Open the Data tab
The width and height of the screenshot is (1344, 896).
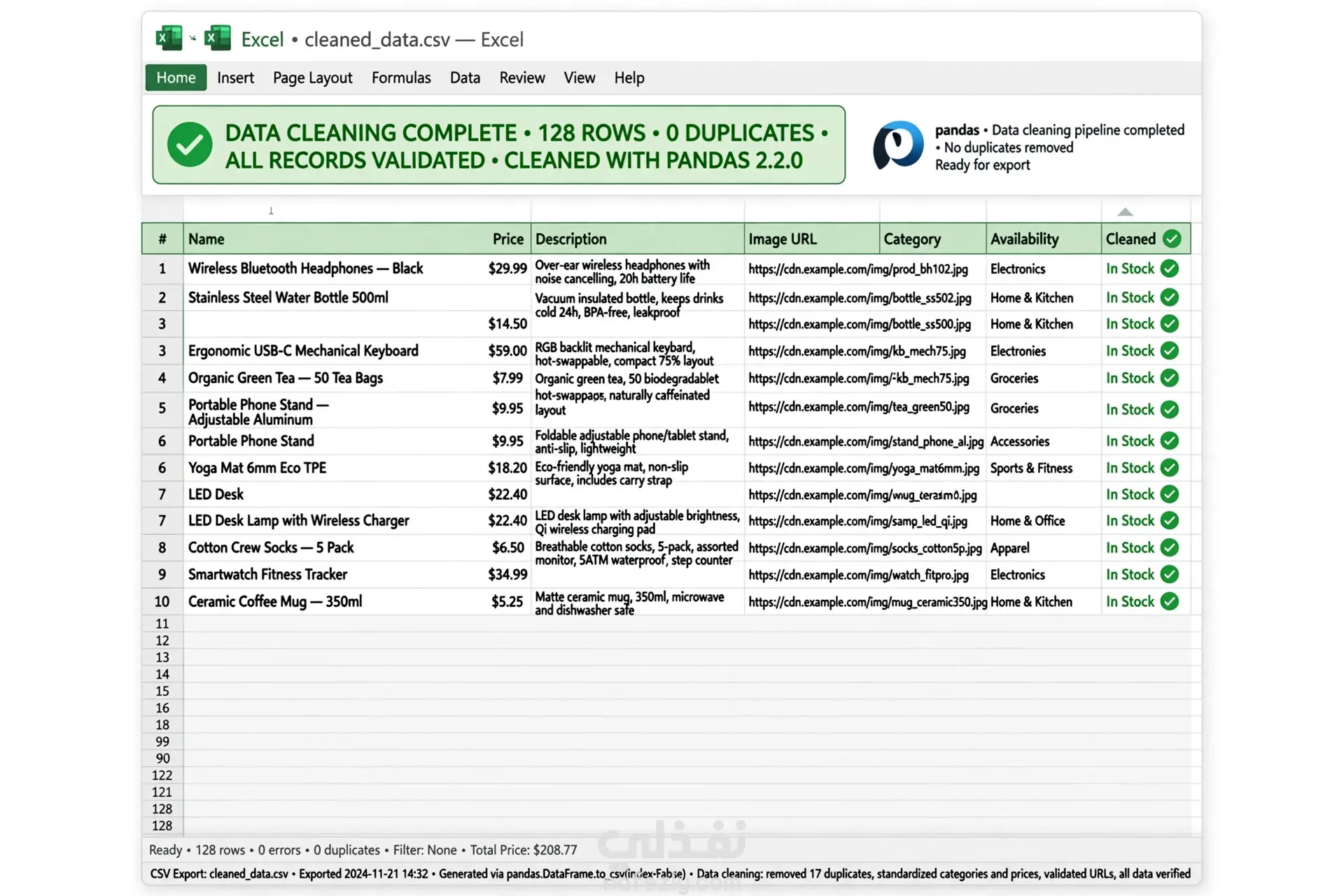pyautogui.click(x=465, y=78)
